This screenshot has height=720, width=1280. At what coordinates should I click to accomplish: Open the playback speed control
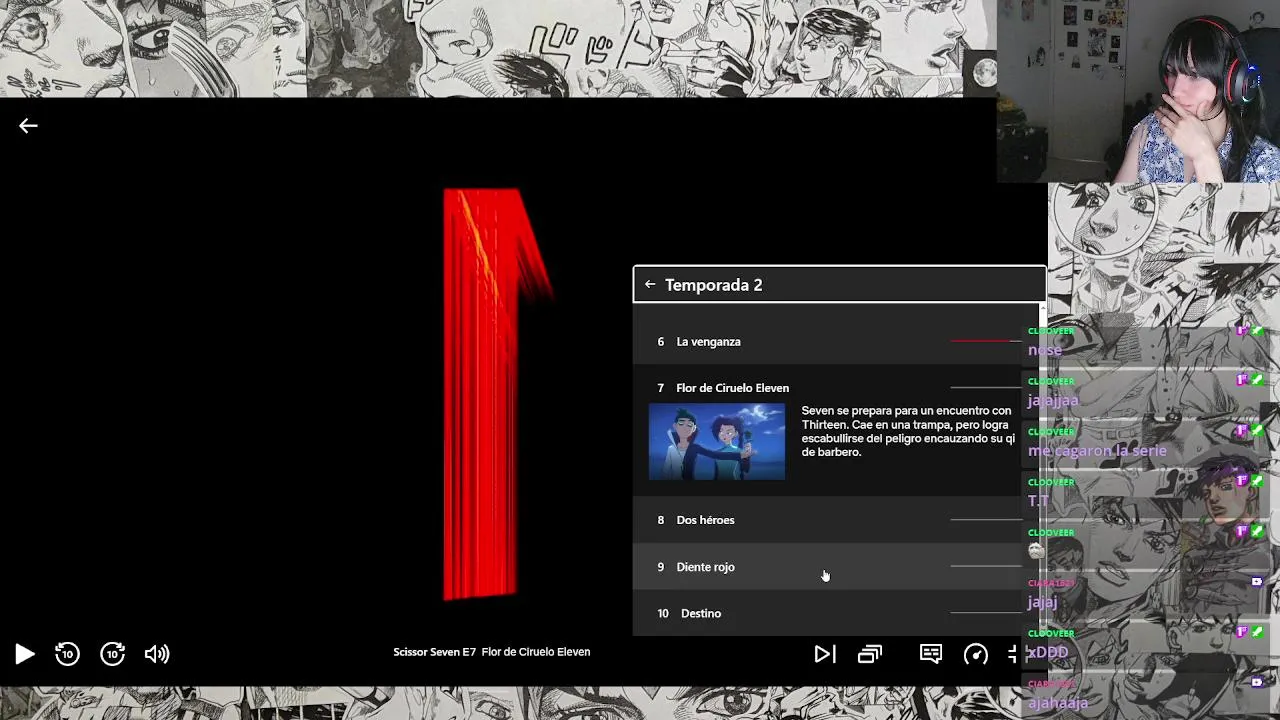tap(976, 654)
